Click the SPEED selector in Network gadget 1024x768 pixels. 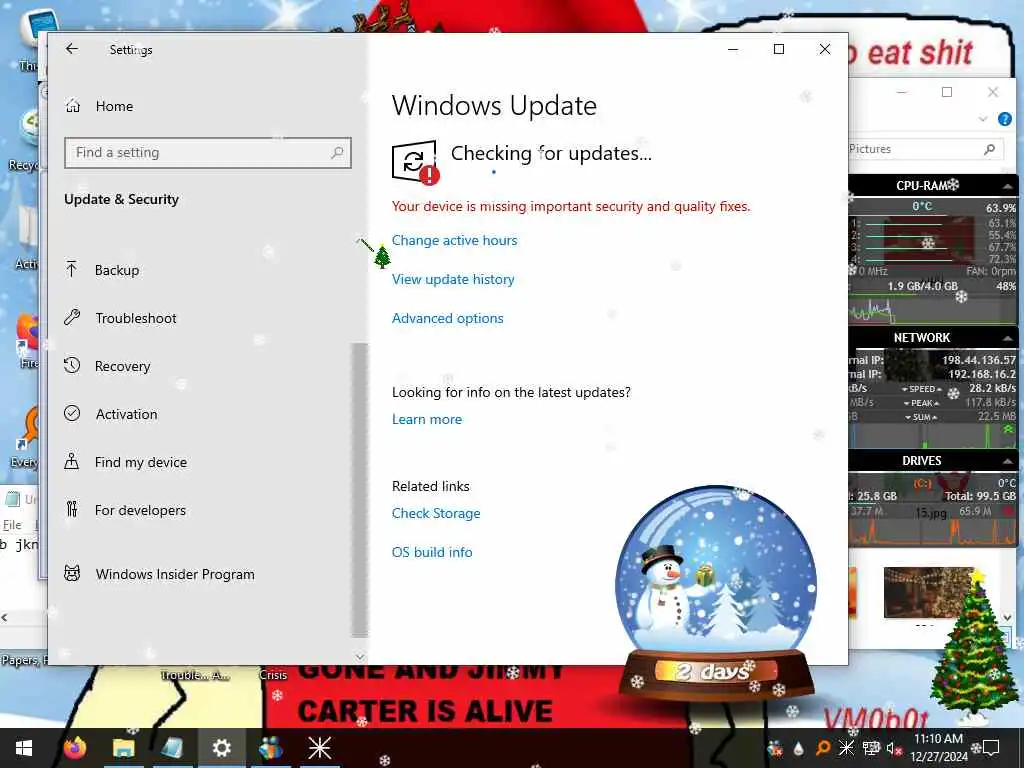click(x=921, y=389)
